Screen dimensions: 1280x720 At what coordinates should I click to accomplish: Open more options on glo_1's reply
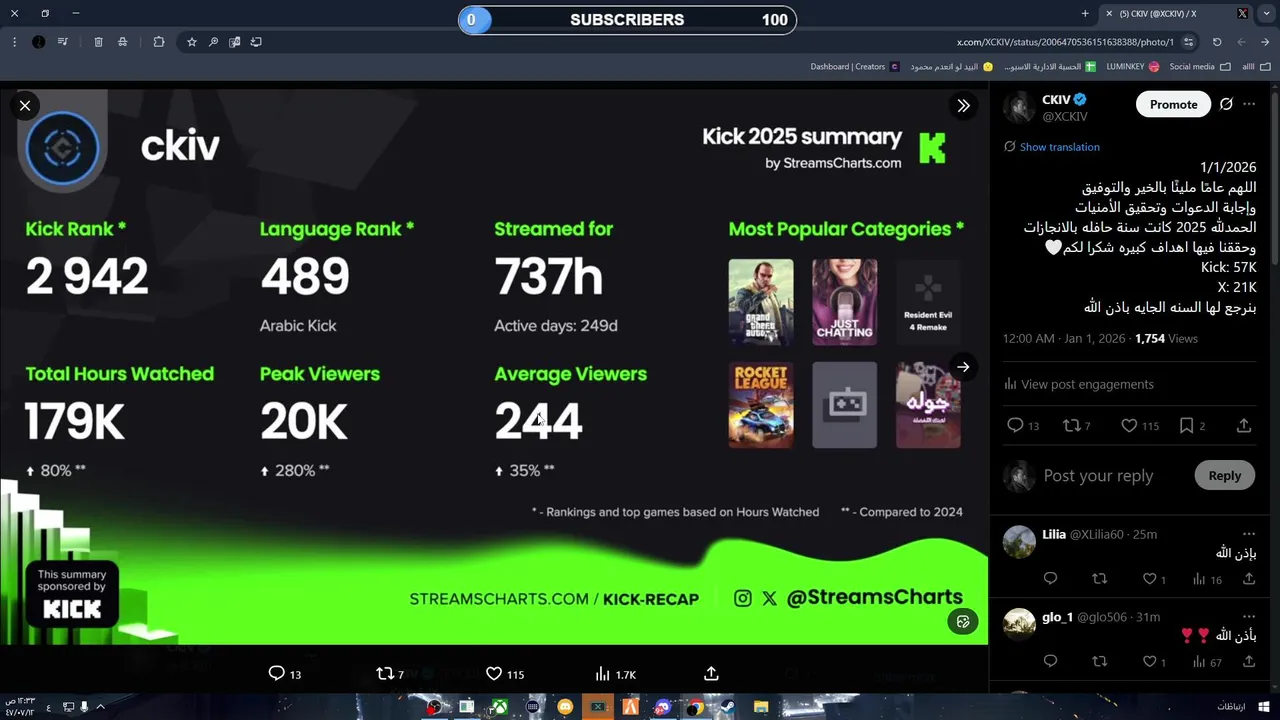click(x=1249, y=617)
